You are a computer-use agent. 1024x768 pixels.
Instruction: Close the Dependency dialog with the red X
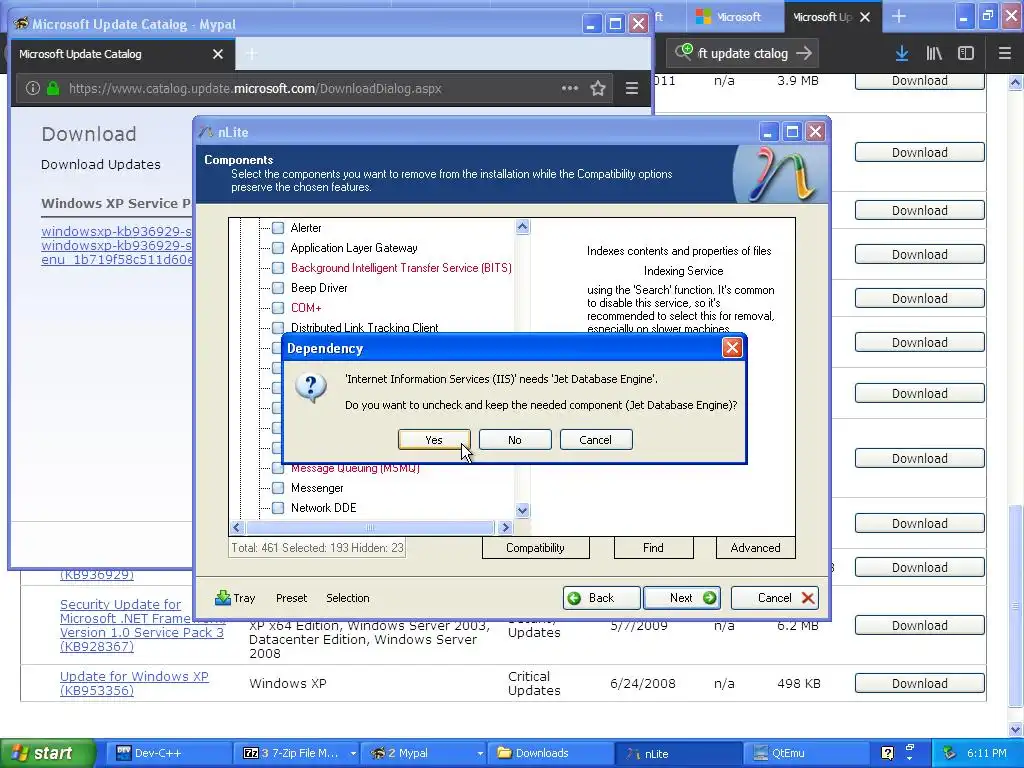pyautogui.click(x=732, y=347)
